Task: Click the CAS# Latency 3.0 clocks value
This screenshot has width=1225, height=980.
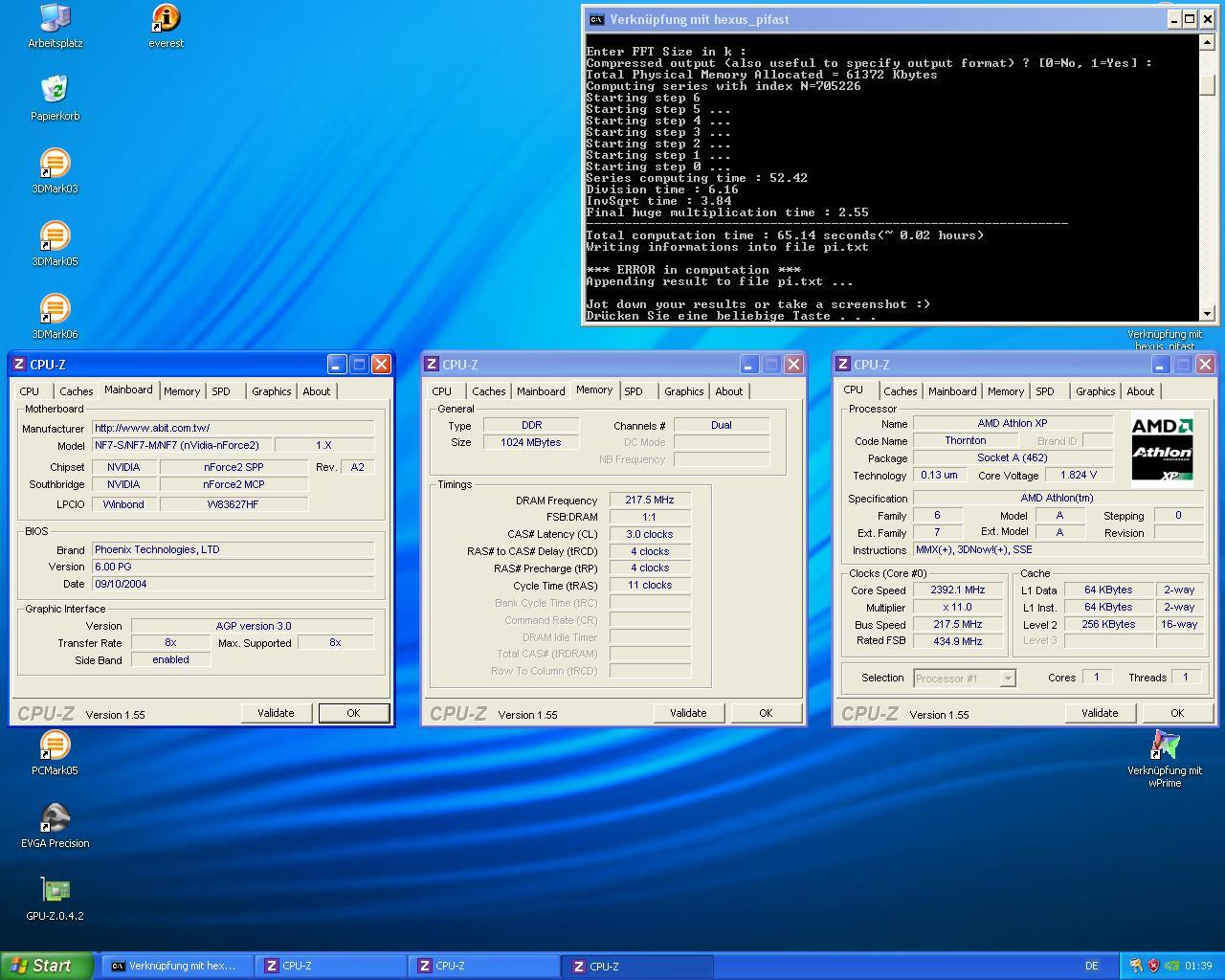Action: tap(650, 535)
